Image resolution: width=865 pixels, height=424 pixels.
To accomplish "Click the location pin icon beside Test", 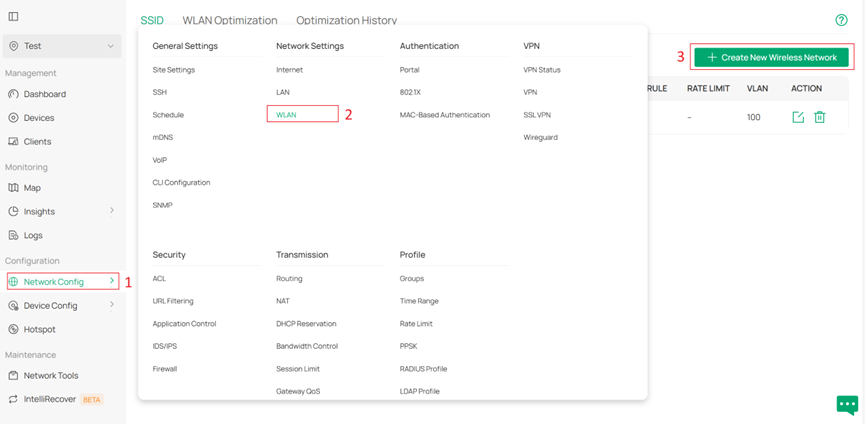I will click(14, 46).
